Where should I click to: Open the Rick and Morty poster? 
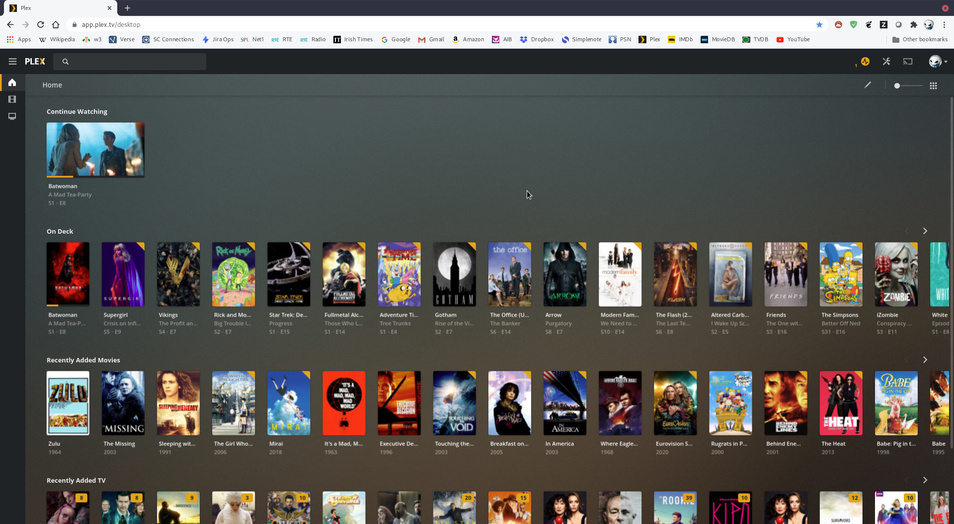(234, 274)
